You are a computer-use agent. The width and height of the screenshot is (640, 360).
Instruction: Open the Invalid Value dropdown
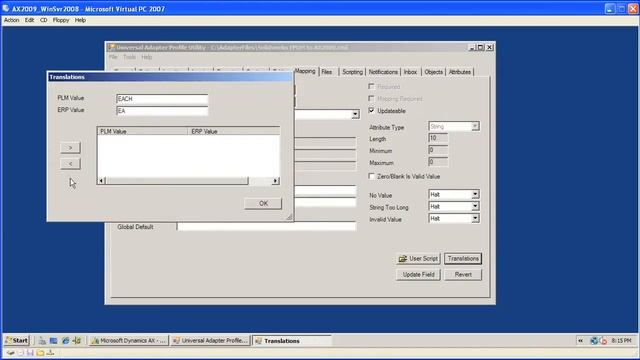(x=475, y=218)
